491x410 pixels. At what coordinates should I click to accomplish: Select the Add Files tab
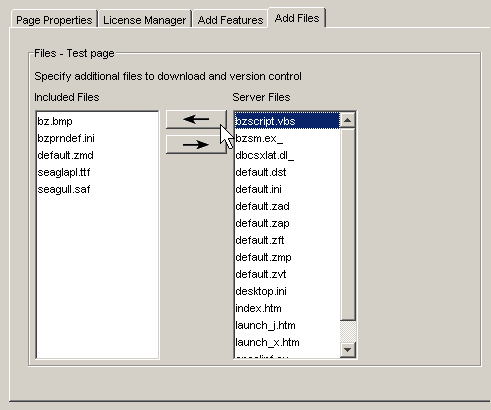point(297,18)
